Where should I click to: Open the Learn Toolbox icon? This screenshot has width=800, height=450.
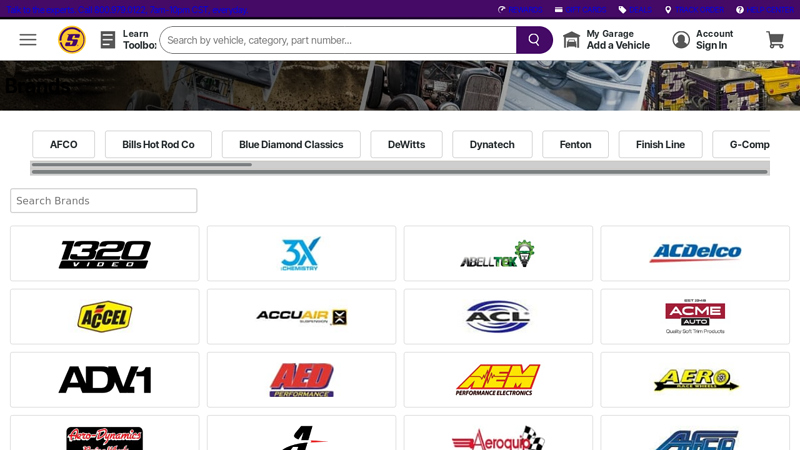pyautogui.click(x=108, y=40)
